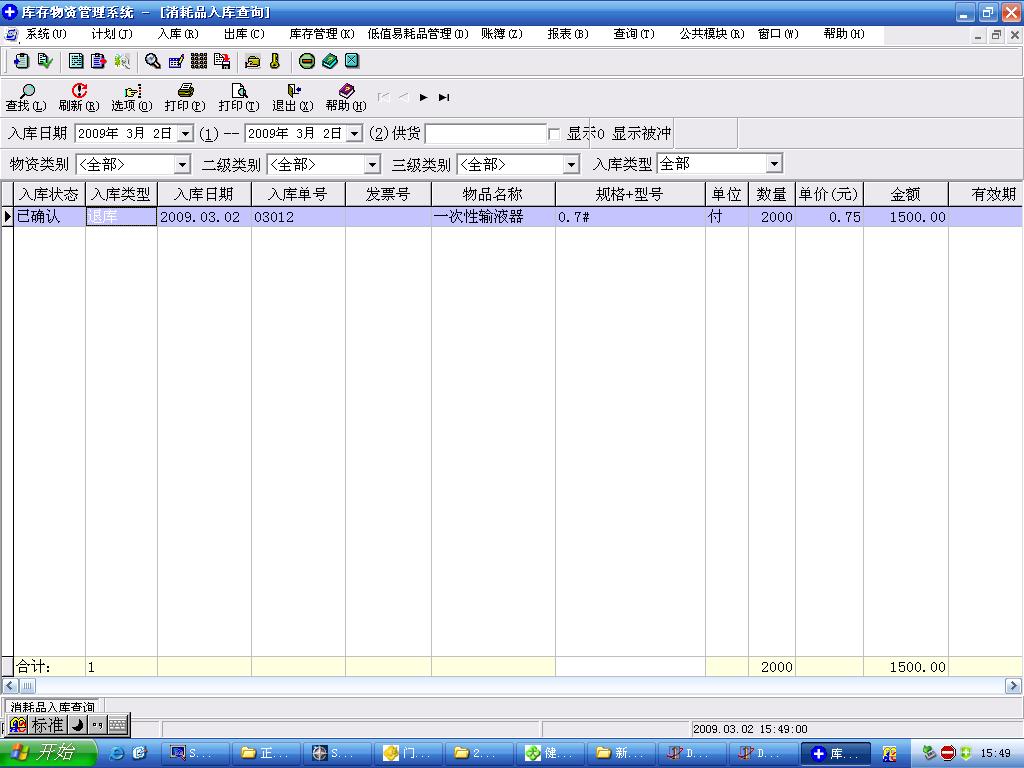Open the 入库(R) menu

tap(178, 34)
